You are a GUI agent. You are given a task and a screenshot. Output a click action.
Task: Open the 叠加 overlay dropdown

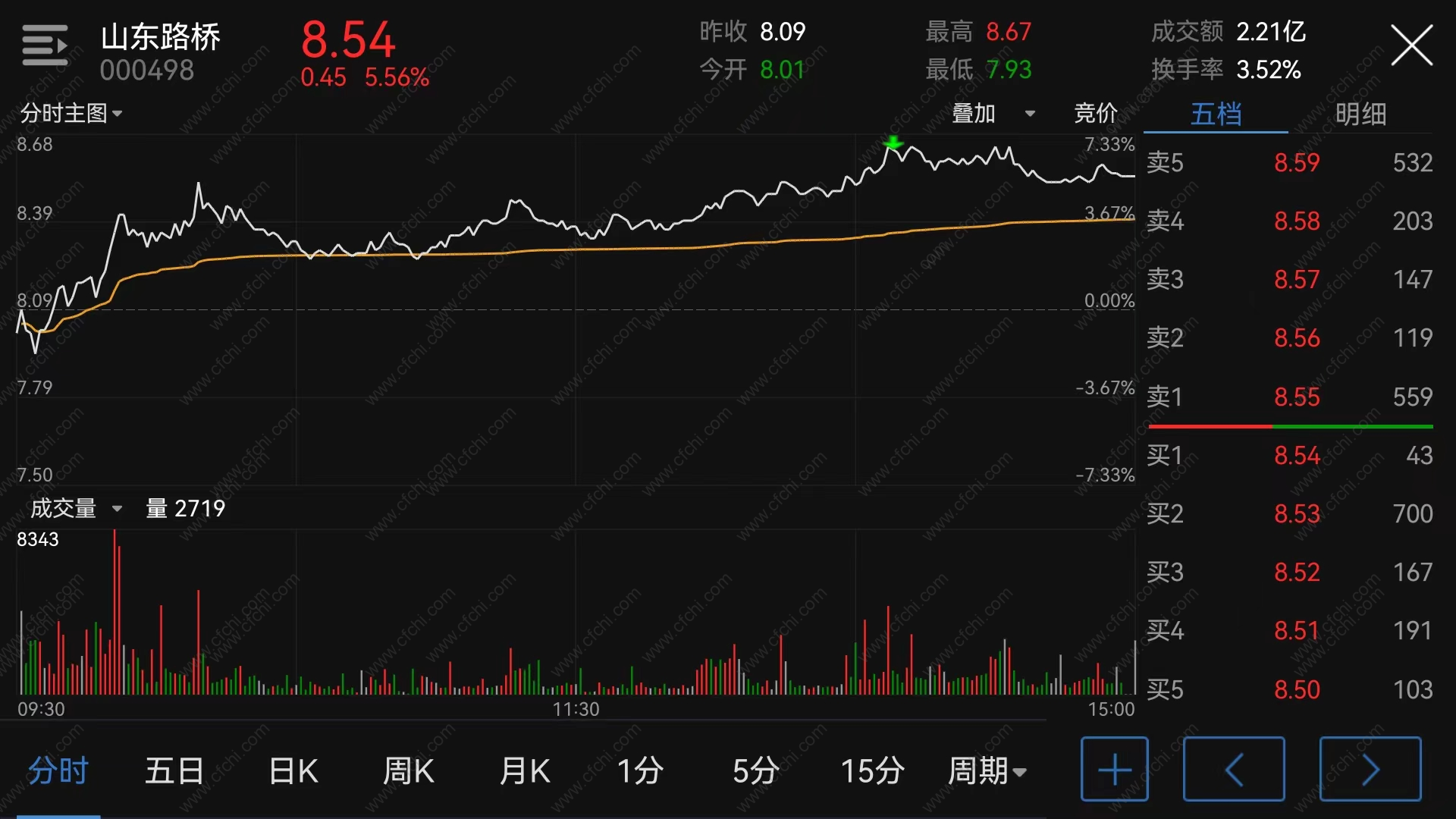point(993,114)
